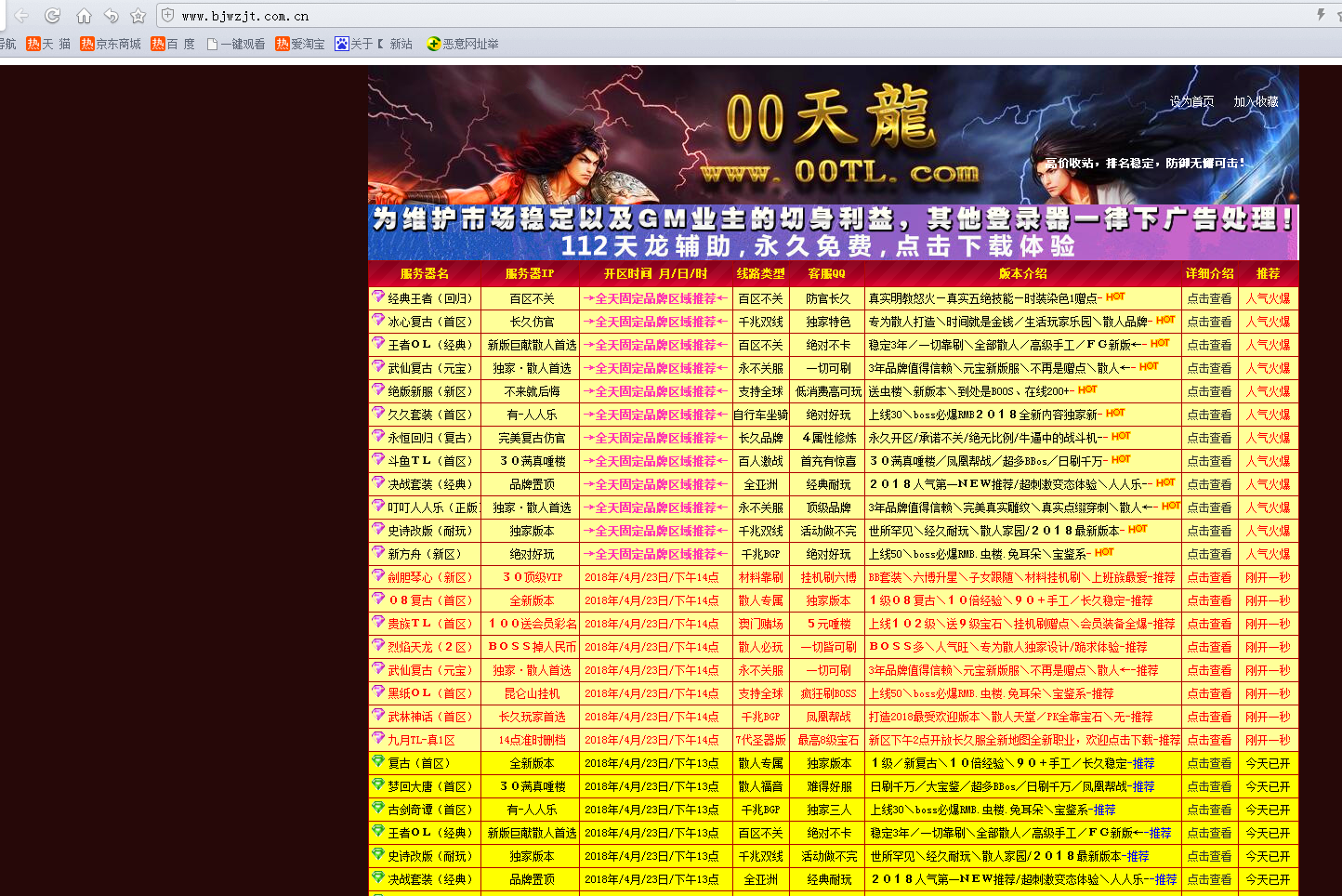The height and width of the screenshot is (896, 1342).
Task: Click the gem icon beside 新方舟（新区）
Action: tap(378, 552)
